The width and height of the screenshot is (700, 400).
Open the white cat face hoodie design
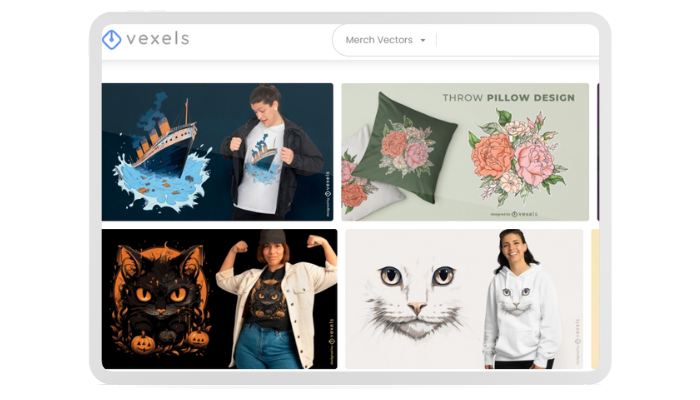[464, 299]
